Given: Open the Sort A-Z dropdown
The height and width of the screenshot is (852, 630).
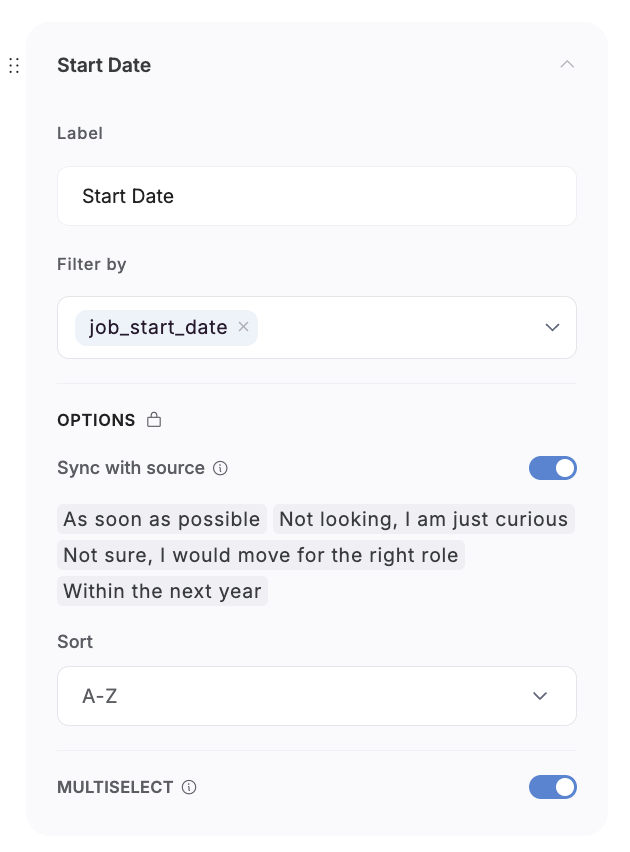Looking at the screenshot, I should point(316,696).
